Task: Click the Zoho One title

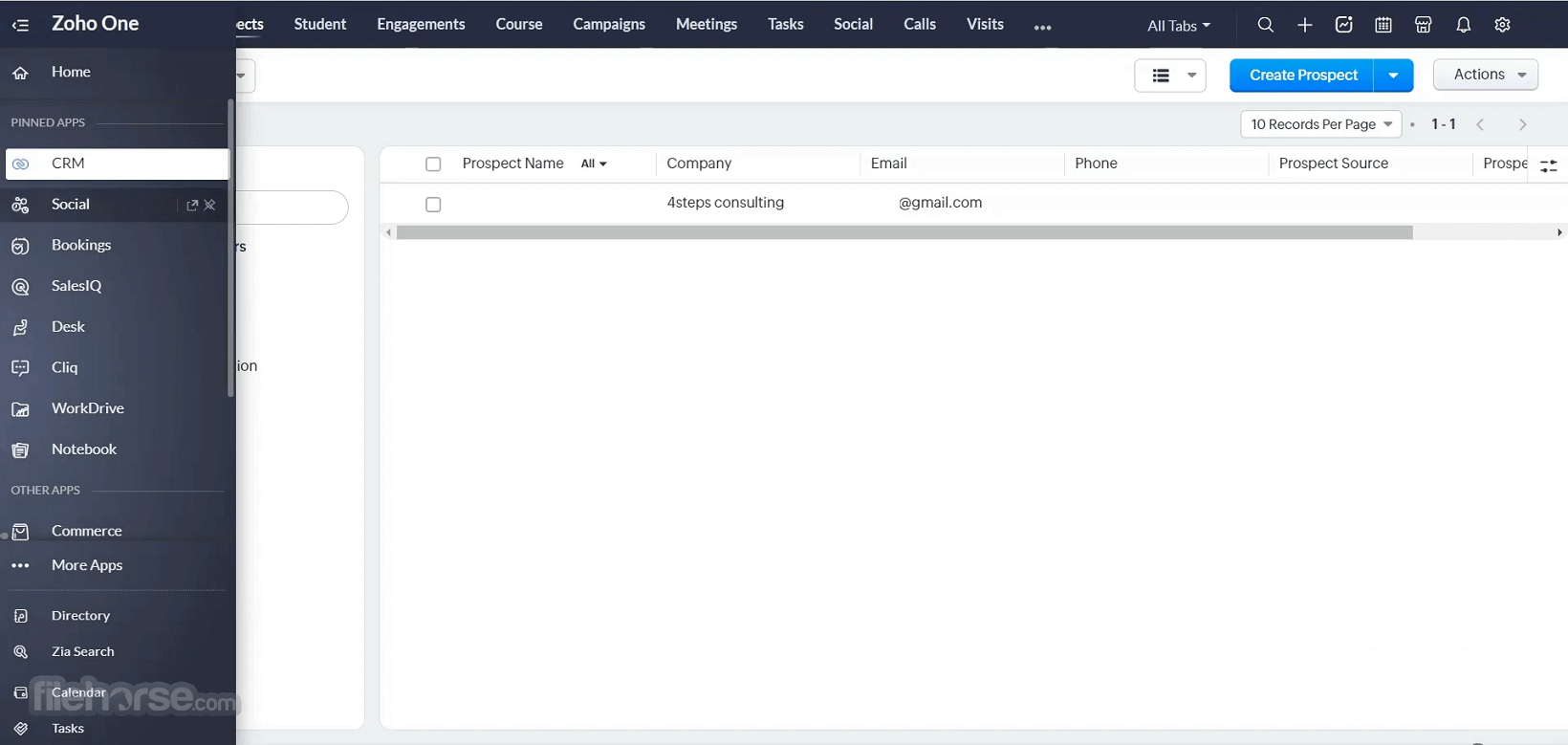Action: click(96, 24)
